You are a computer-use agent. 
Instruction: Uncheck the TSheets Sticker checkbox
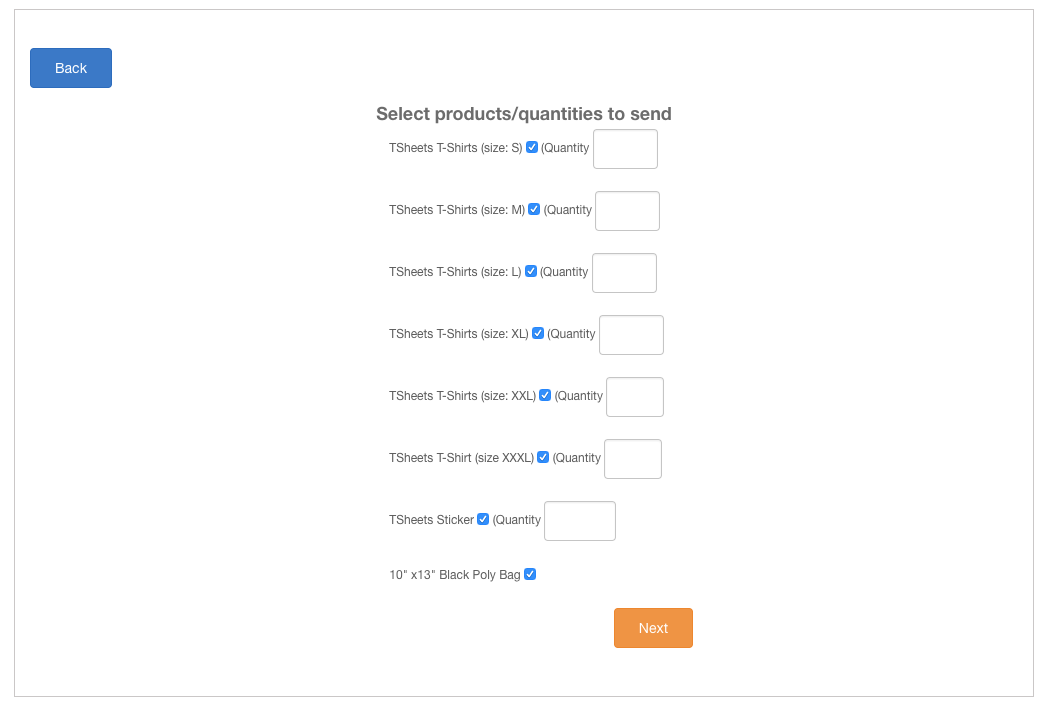pyautogui.click(x=483, y=519)
